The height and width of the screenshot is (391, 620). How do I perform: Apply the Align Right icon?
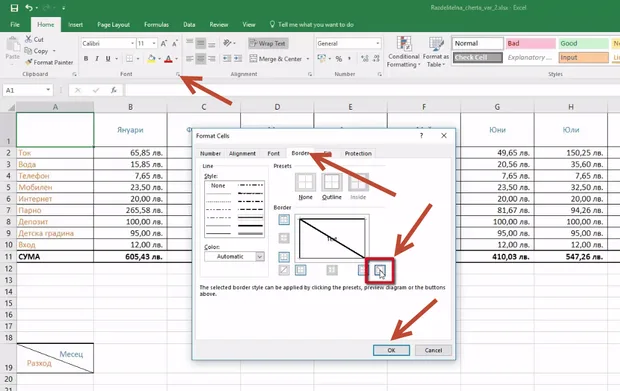point(212,59)
